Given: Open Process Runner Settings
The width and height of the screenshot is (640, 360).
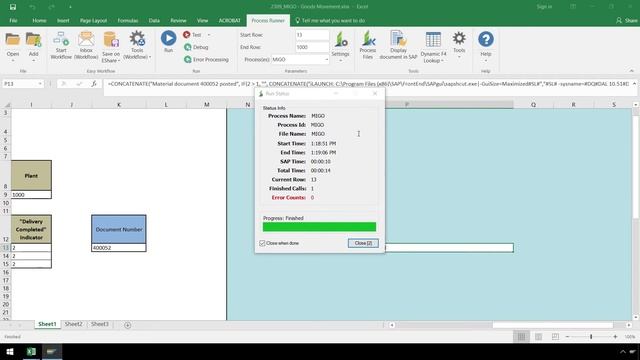Looking at the screenshot, I should pos(340,46).
